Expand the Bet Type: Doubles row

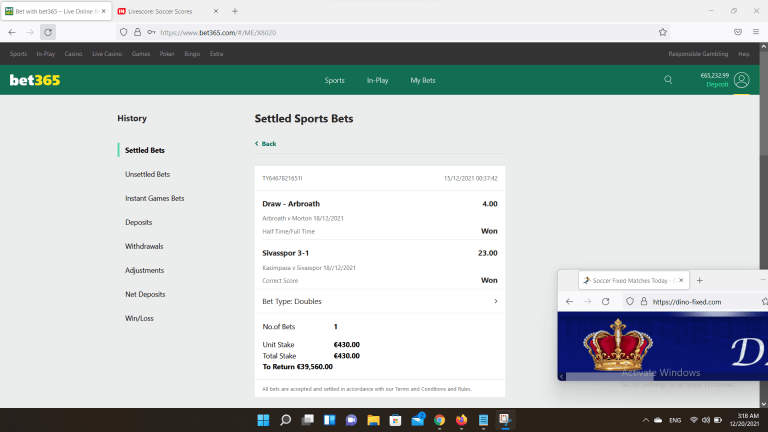495,301
